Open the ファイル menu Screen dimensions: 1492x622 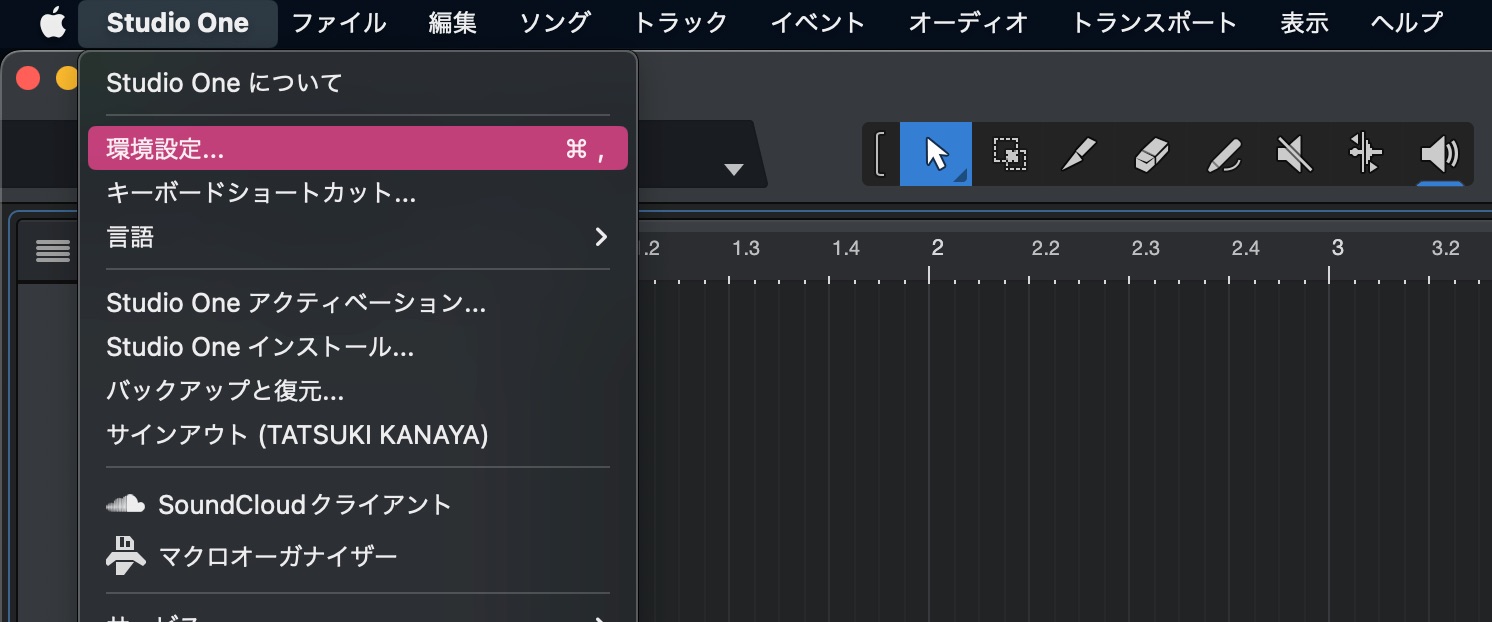[x=339, y=22]
